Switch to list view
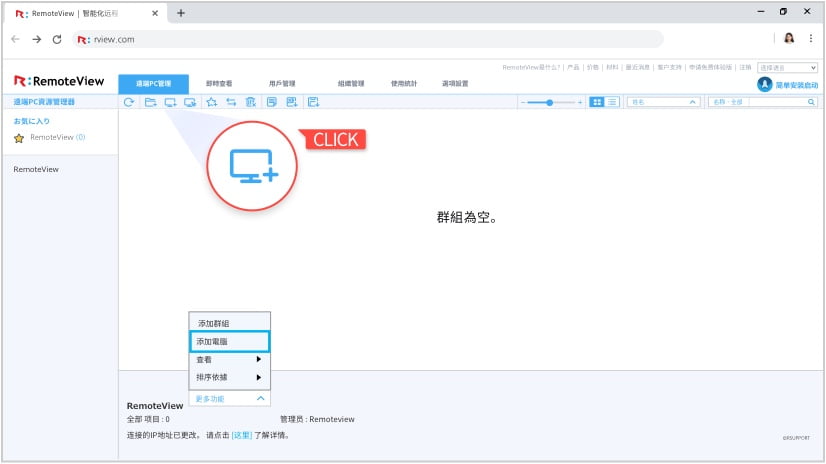Screen dimensions: 826x464 pyautogui.click(x=612, y=102)
